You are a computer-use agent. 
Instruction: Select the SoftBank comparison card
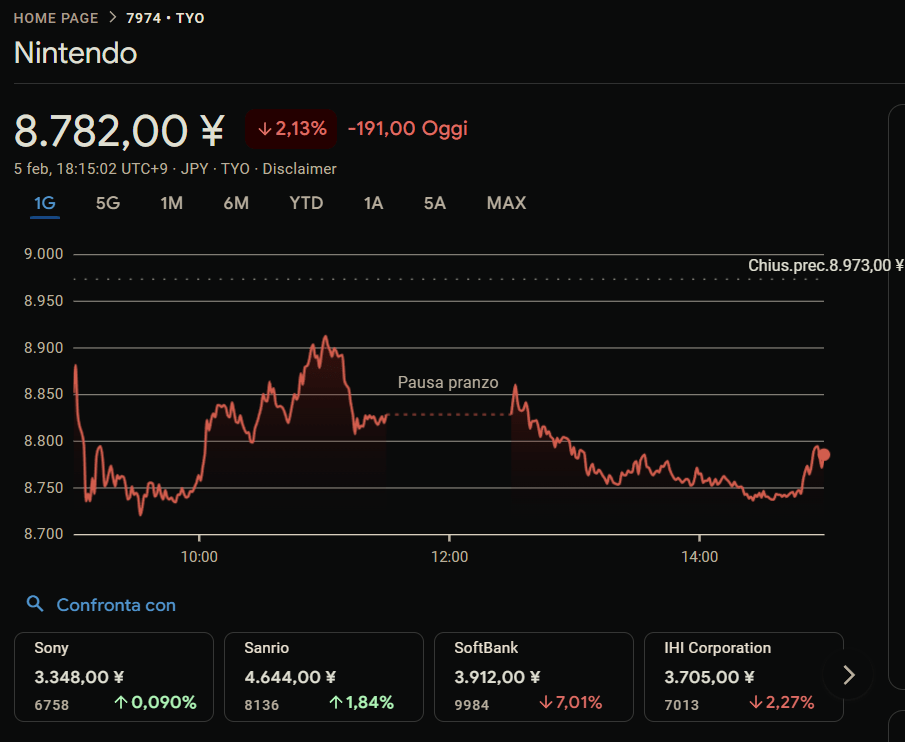coord(534,676)
